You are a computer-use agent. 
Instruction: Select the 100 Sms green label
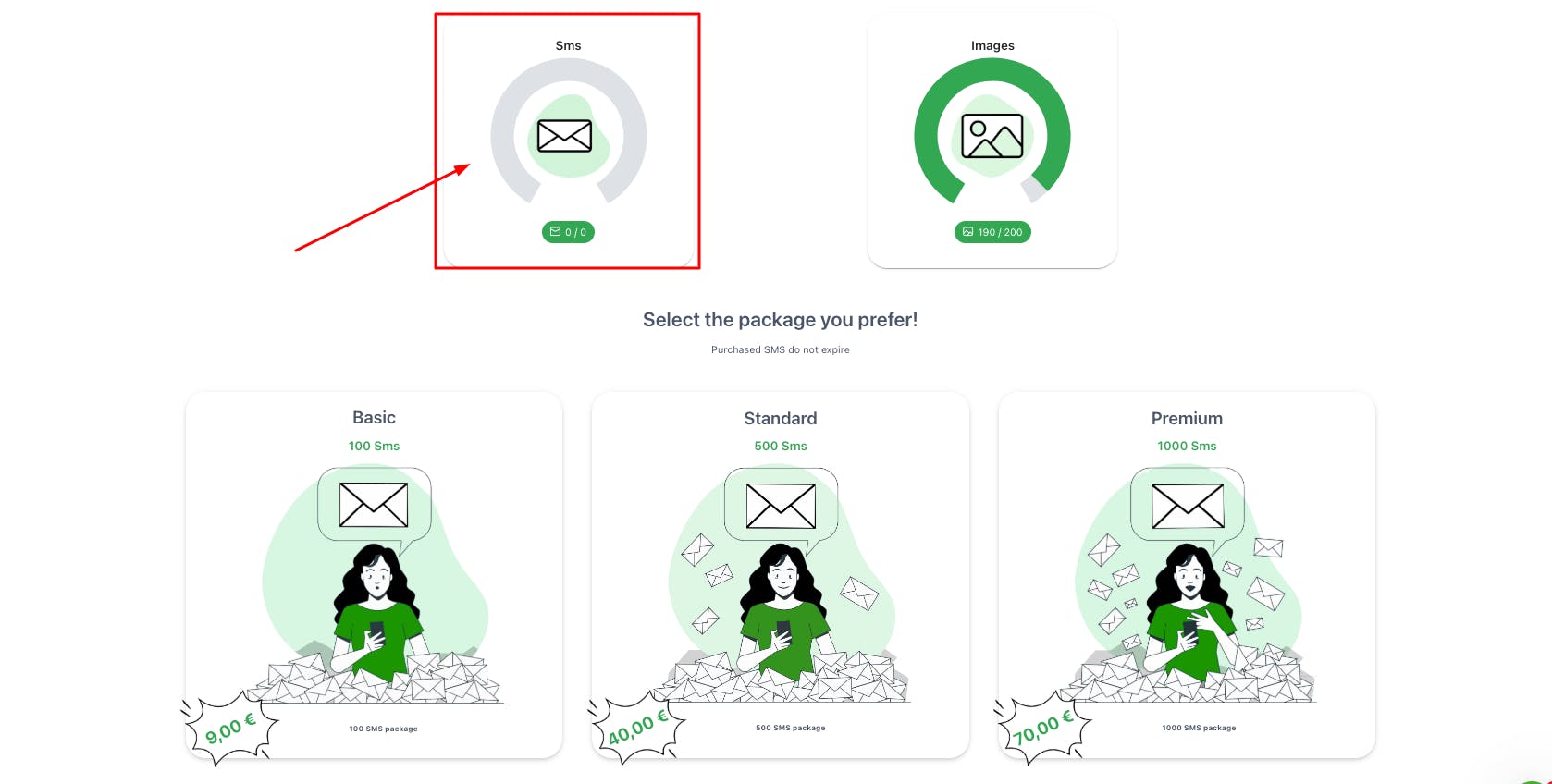(x=374, y=446)
